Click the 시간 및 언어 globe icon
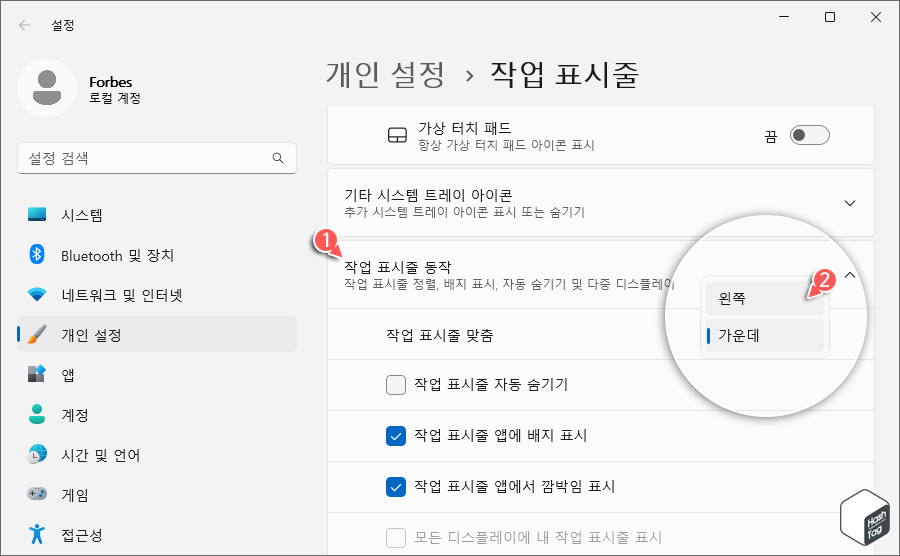 coord(37,454)
